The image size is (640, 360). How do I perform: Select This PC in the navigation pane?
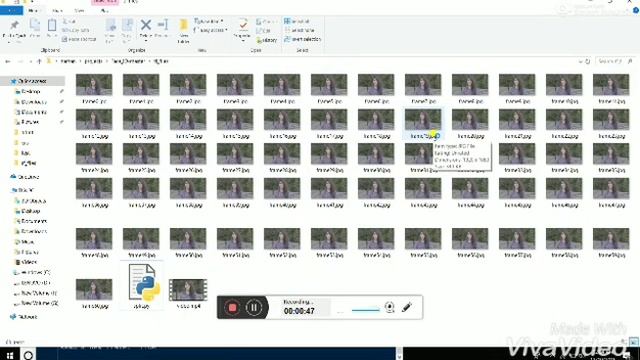coord(25,190)
